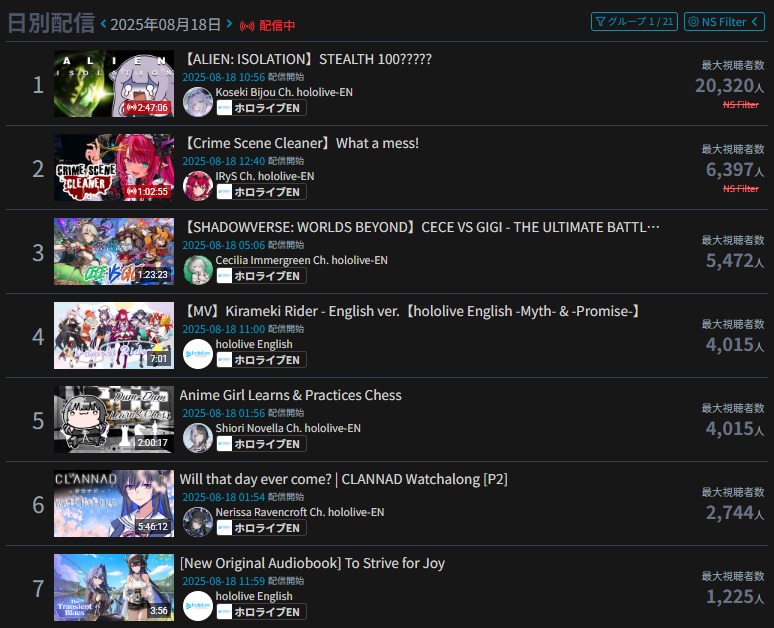This screenshot has width=774, height=628.
Task: Click ホロライブEN tag on Audiobook row
Action: pos(261,611)
